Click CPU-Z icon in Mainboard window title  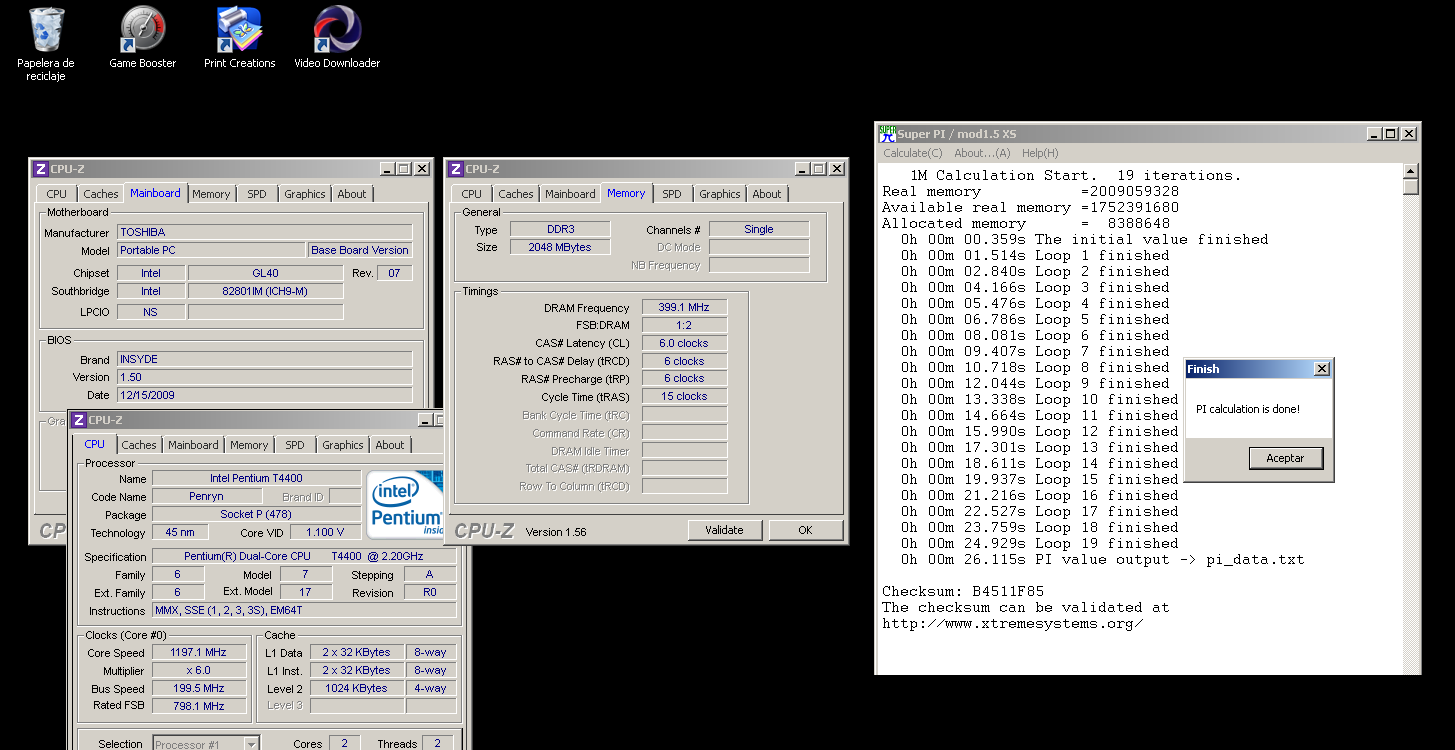pyautogui.click(x=41, y=169)
